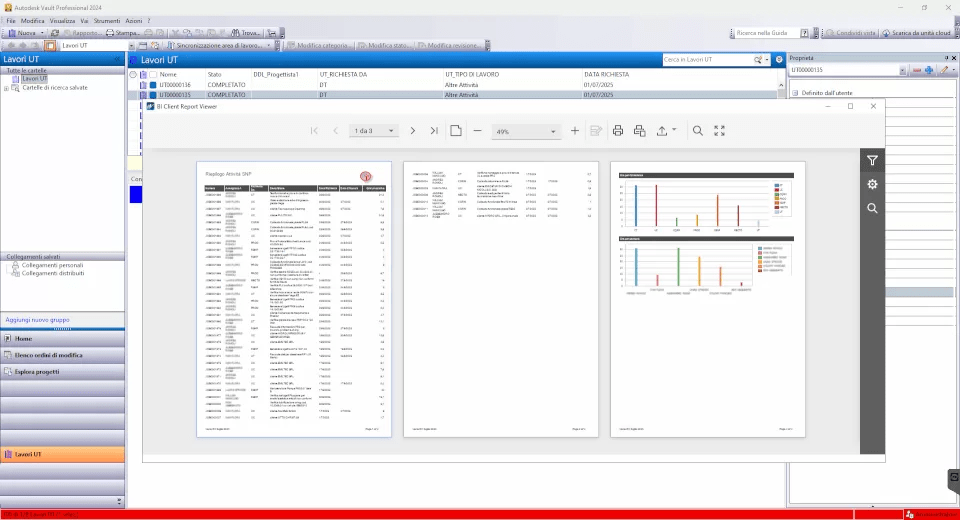This screenshot has height=520, width=960.
Task: Click the help question mark icon
Action: [x=804, y=33]
